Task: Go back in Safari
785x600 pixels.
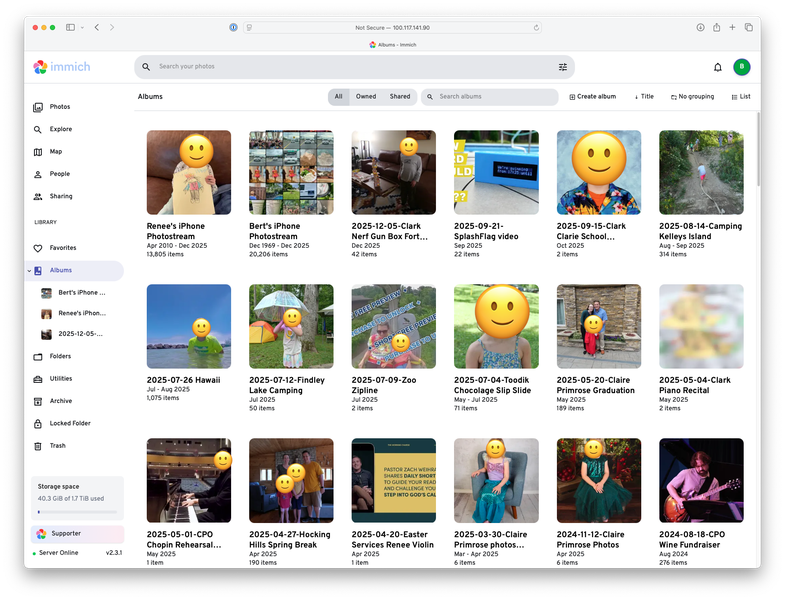Action: pyautogui.click(x=97, y=28)
